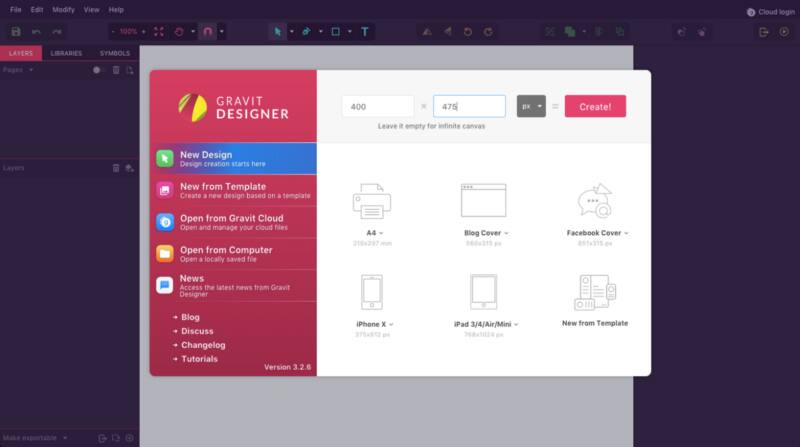Click the green boolean merge shapes icon
The width and height of the screenshot is (800, 447).
pos(570,32)
